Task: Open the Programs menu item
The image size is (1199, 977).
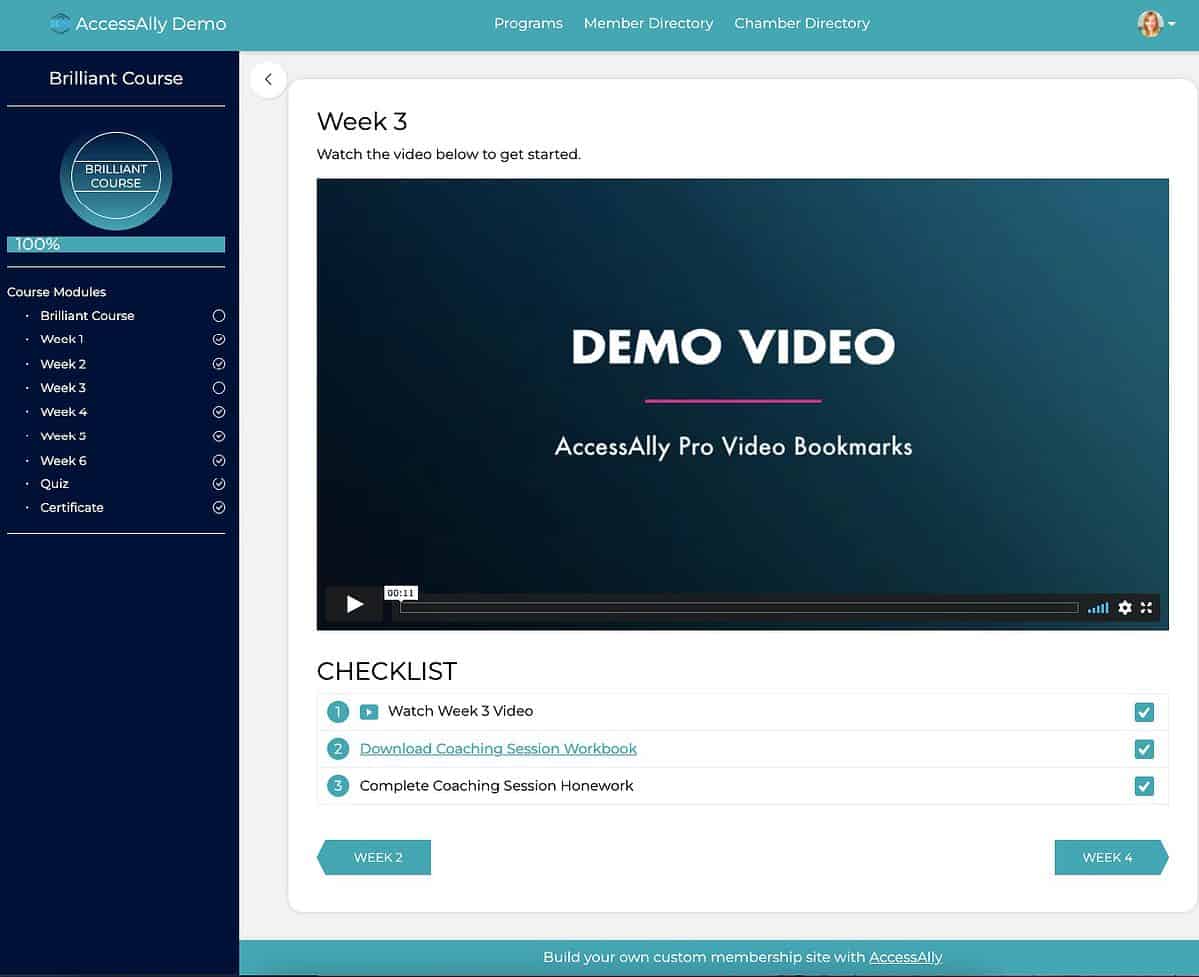Action: [528, 22]
